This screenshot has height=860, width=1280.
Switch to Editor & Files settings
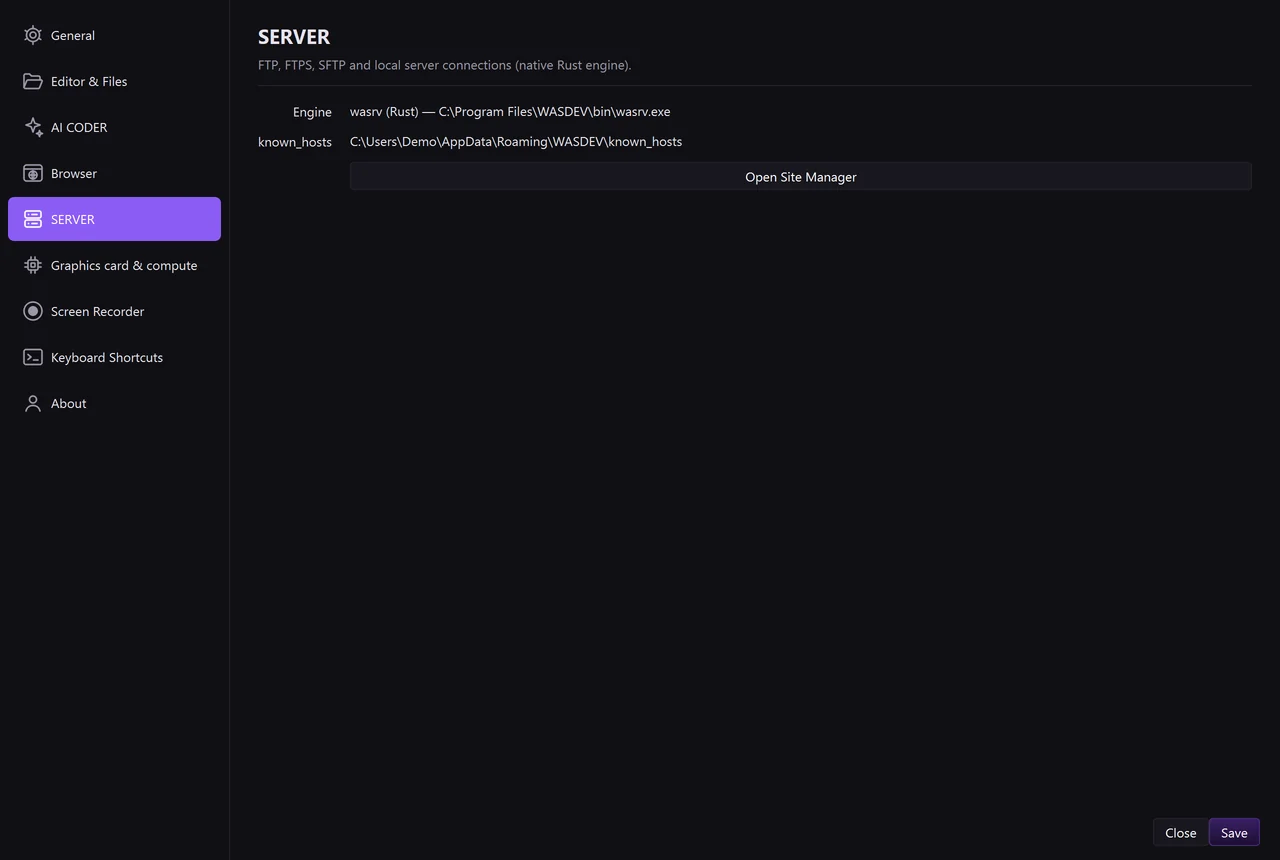pos(114,81)
